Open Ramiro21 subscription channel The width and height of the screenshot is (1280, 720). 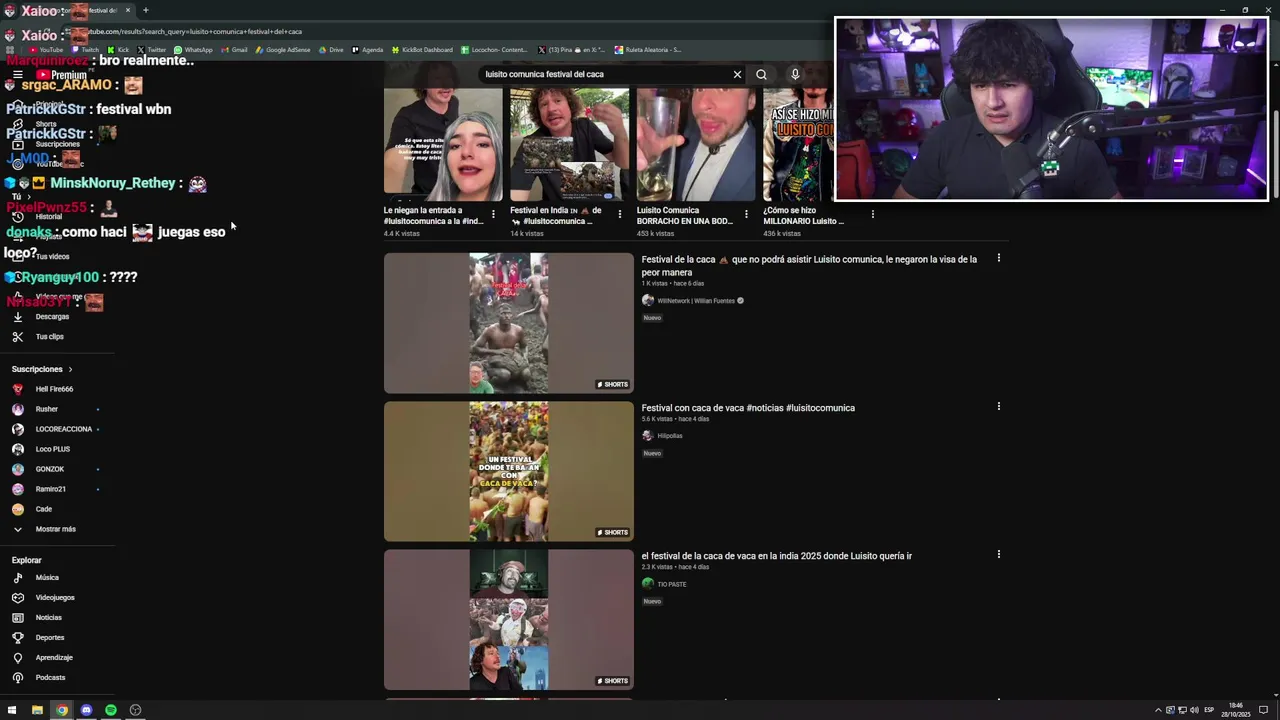[50, 489]
